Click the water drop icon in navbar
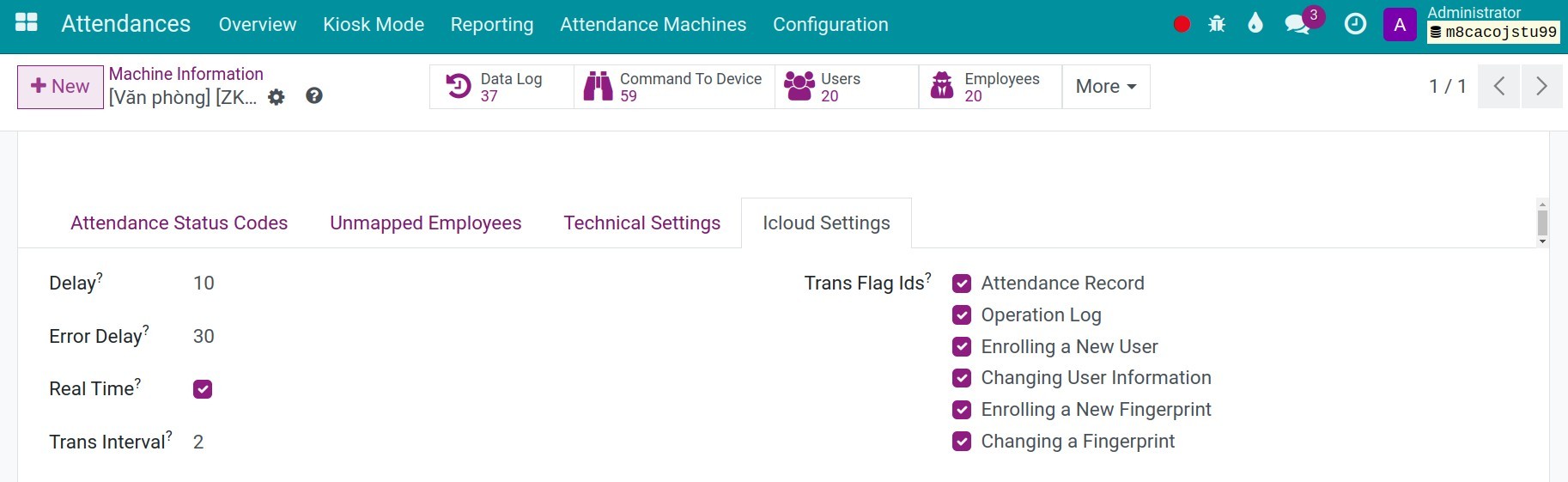The width and height of the screenshot is (1568, 482). (x=1255, y=23)
